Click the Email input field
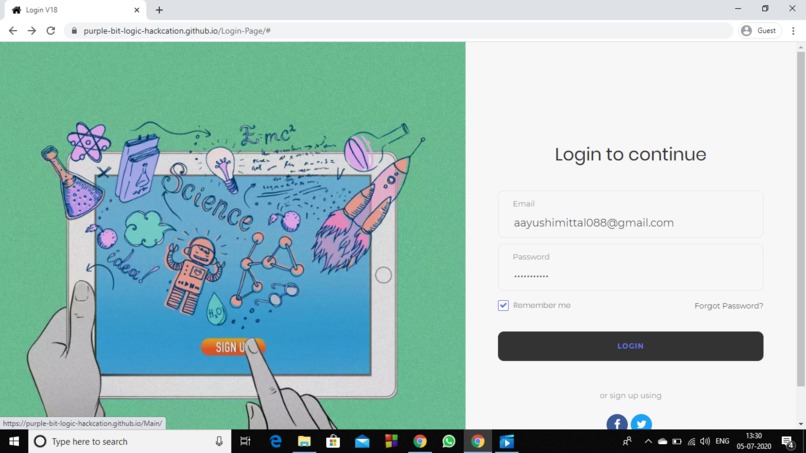This screenshot has height=453, width=806. 630,214
